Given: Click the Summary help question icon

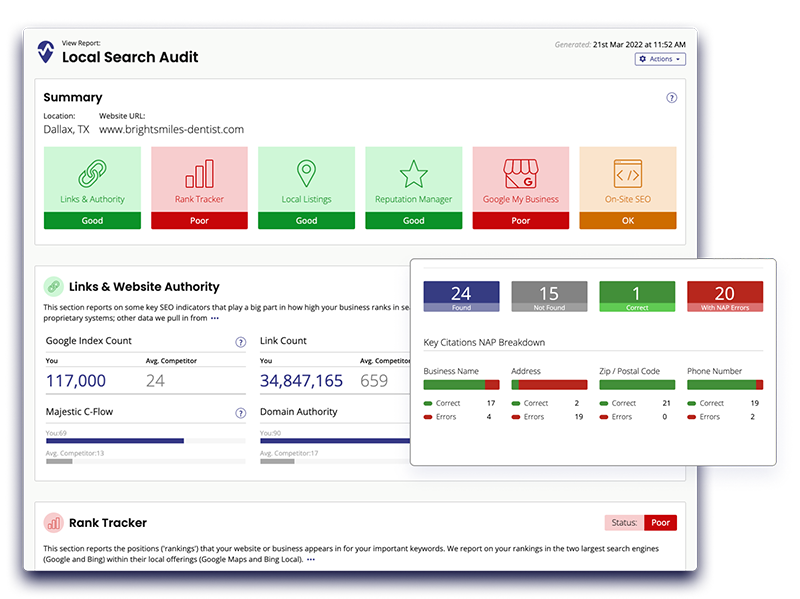Looking at the screenshot, I should click(671, 98).
